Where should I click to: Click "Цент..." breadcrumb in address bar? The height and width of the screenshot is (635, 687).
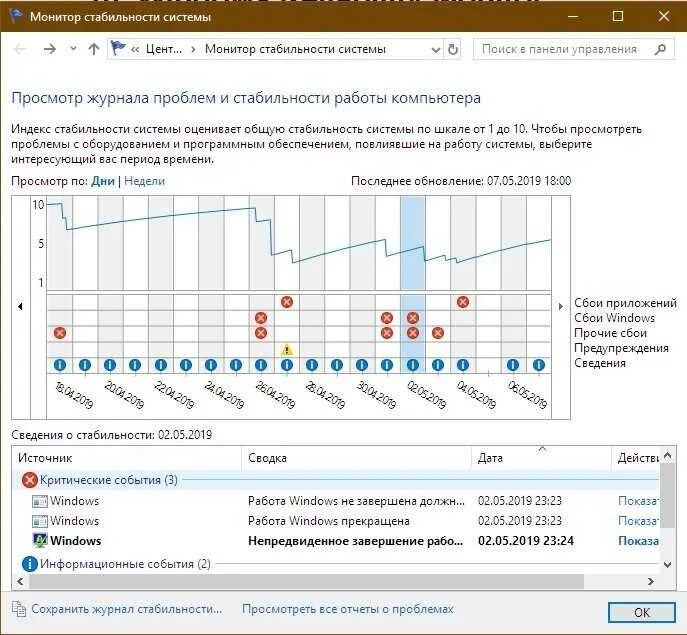[x=163, y=49]
